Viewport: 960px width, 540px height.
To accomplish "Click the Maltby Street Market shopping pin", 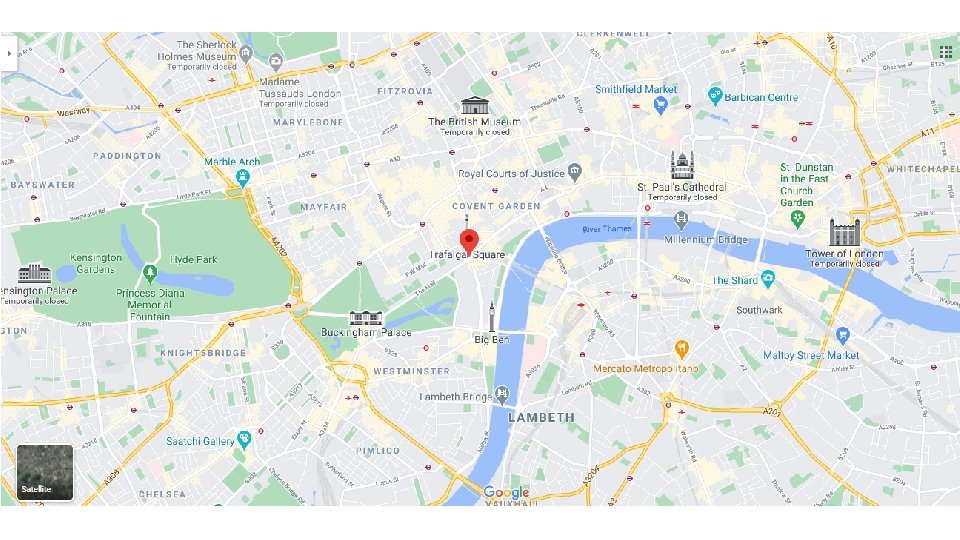I will coord(842,336).
